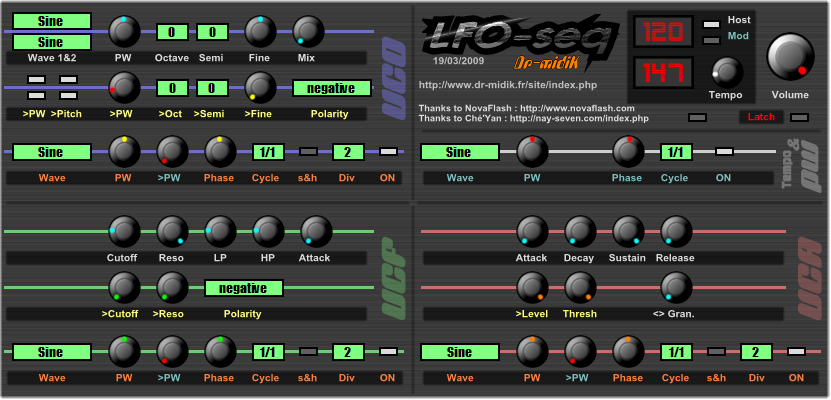
Task: Click the red 147 tempo display
Action: pos(662,72)
